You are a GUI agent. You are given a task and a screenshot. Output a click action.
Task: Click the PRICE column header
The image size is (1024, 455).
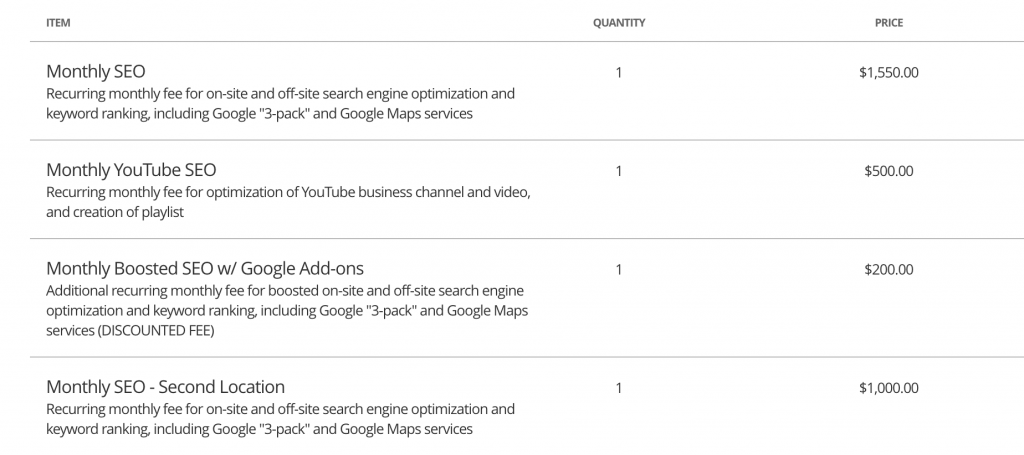pyautogui.click(x=888, y=23)
